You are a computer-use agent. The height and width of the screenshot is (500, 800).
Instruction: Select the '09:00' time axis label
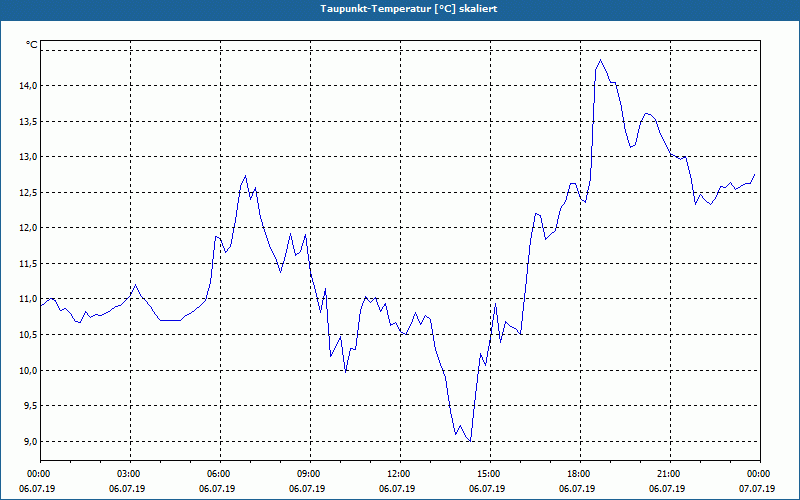tap(308, 474)
